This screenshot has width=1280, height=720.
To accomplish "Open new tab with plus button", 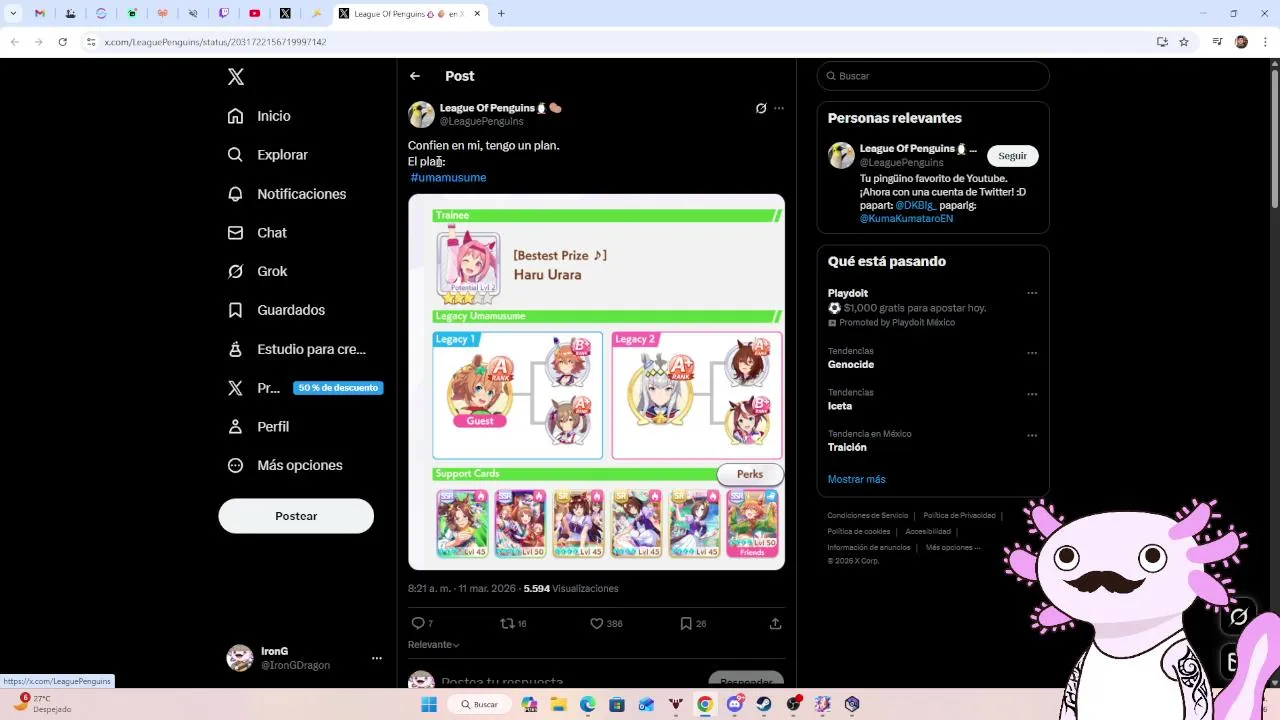I will [501, 14].
